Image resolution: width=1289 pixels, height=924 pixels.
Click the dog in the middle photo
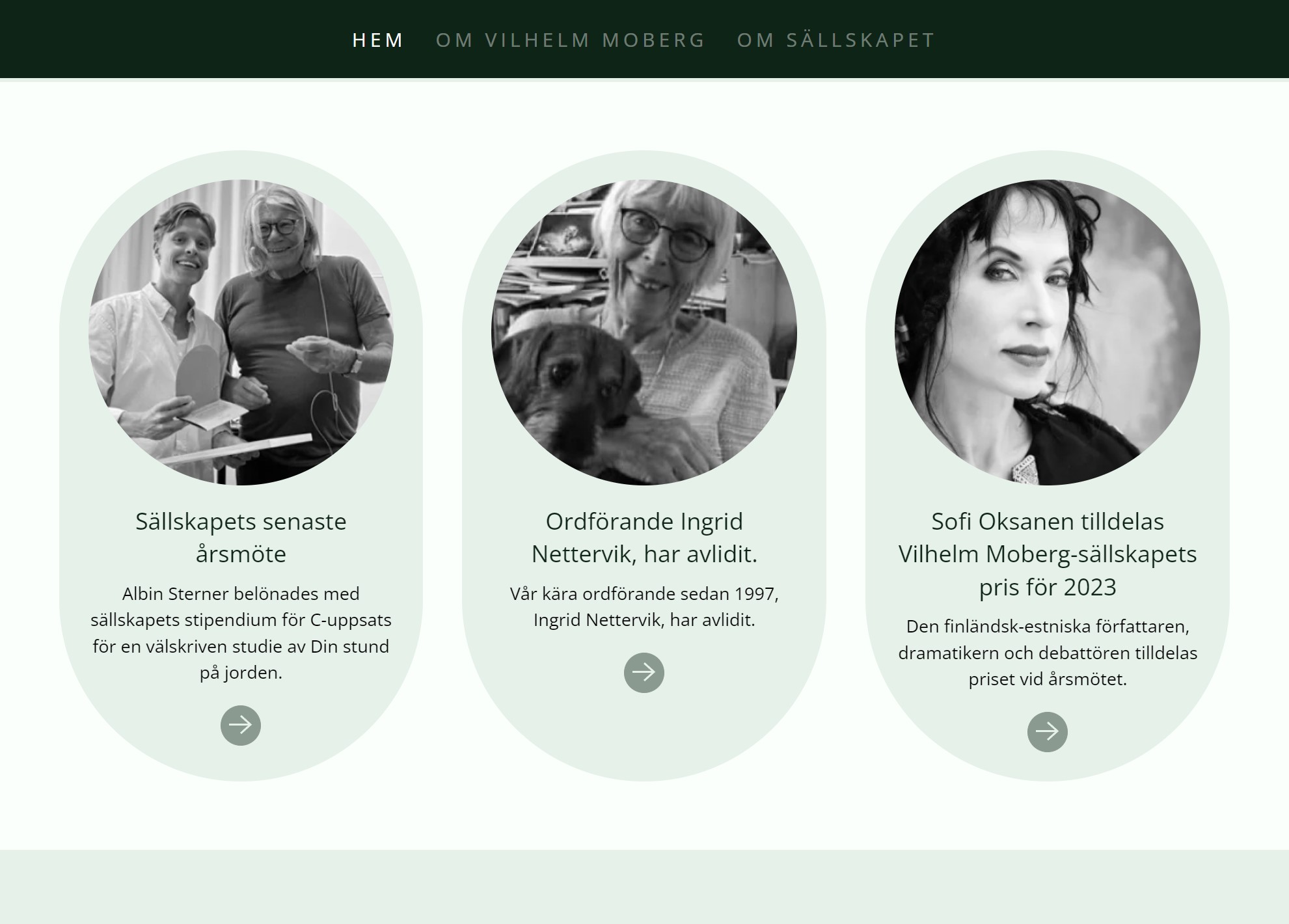pos(573,390)
